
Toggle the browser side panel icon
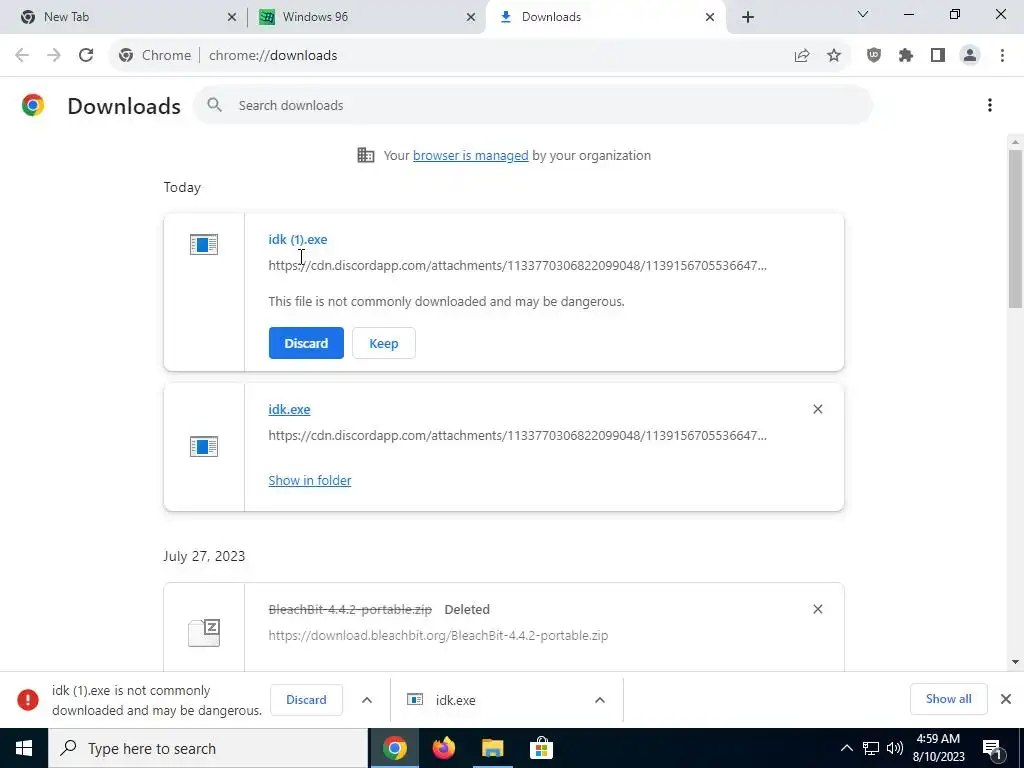[x=938, y=56]
